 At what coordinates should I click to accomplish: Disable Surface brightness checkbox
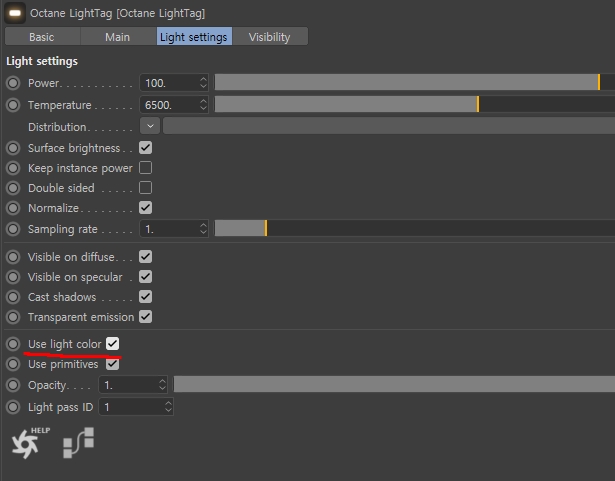point(146,148)
